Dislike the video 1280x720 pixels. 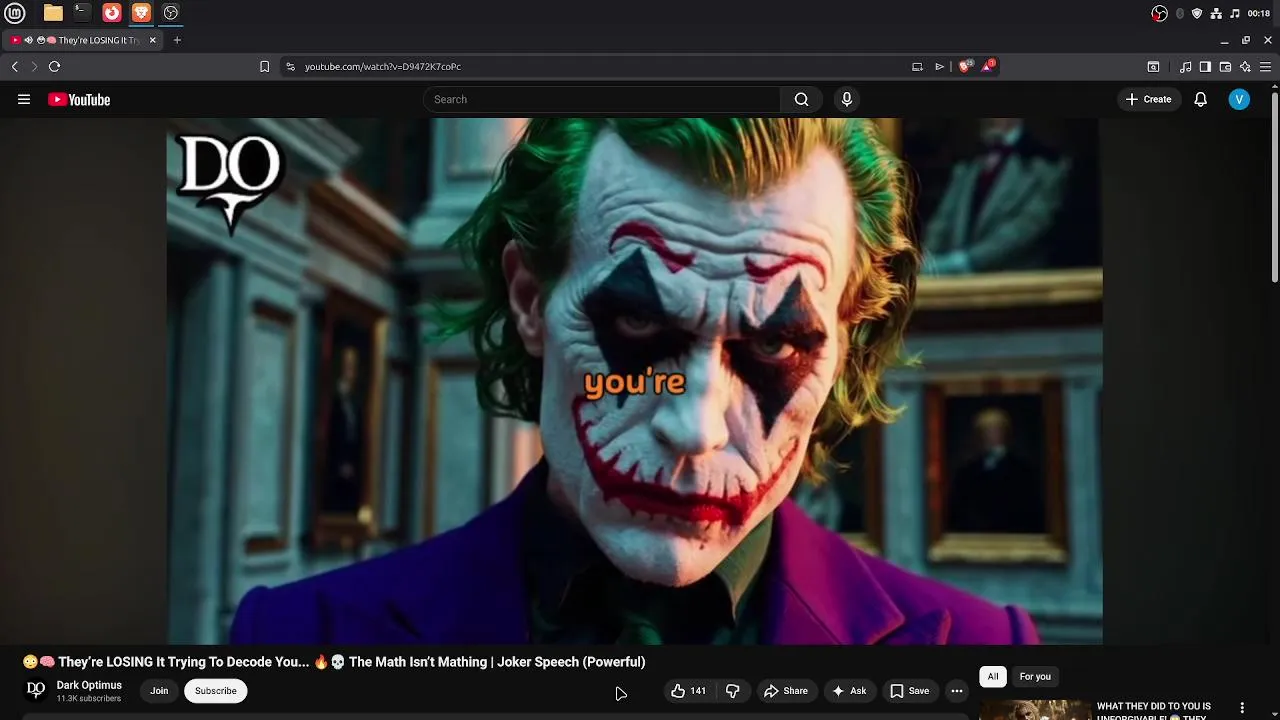[x=732, y=691]
